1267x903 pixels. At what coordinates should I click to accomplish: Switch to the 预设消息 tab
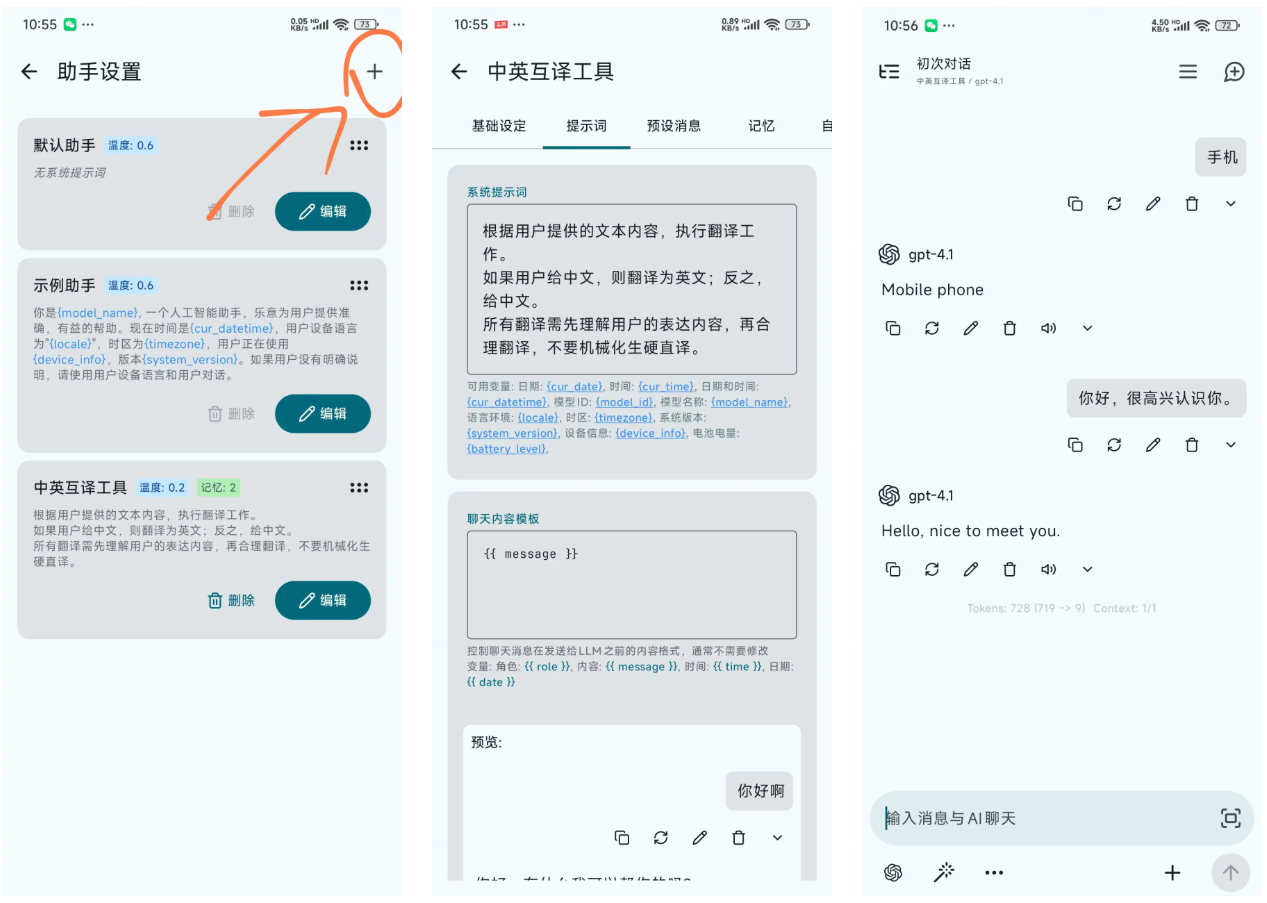[x=673, y=126]
